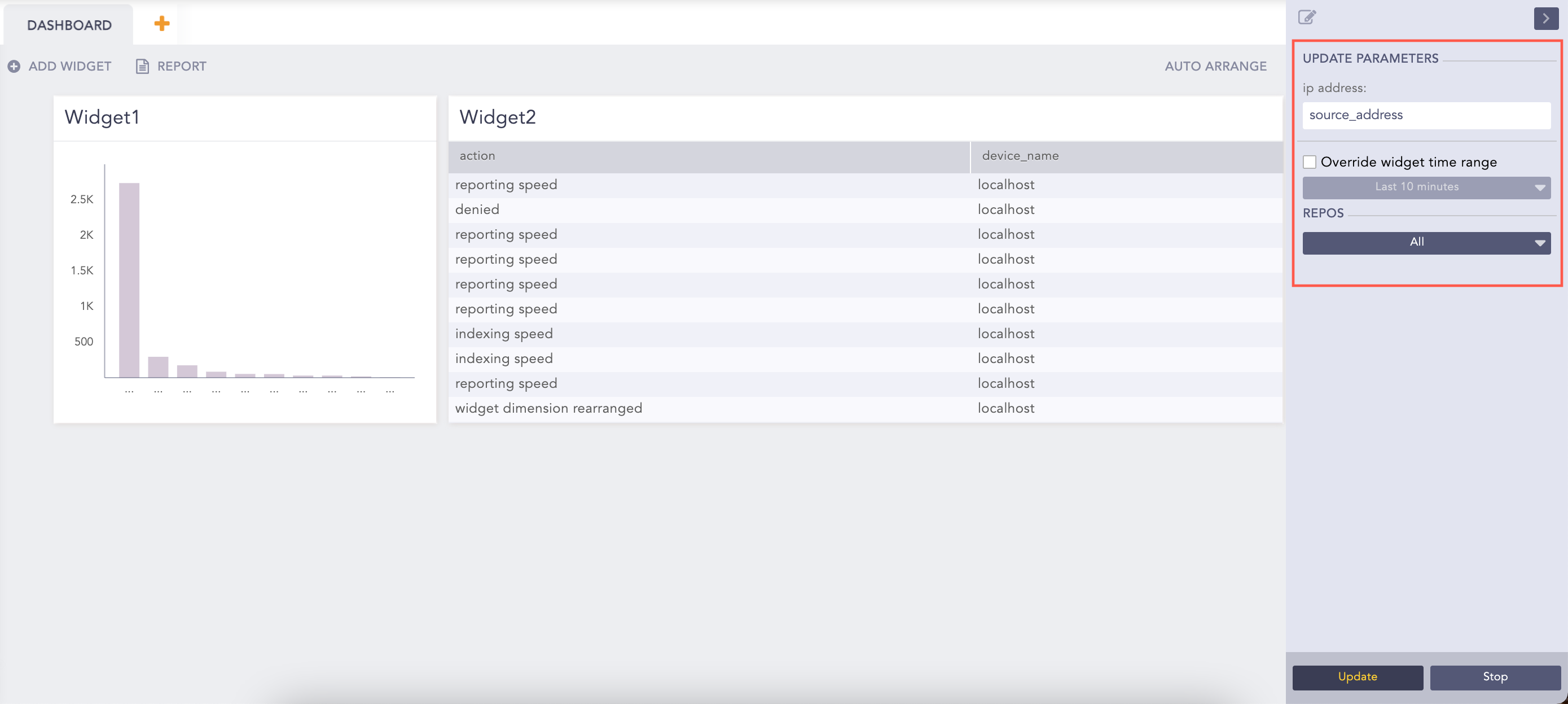Collapse the side panel with arrow icon

pyautogui.click(x=1545, y=18)
